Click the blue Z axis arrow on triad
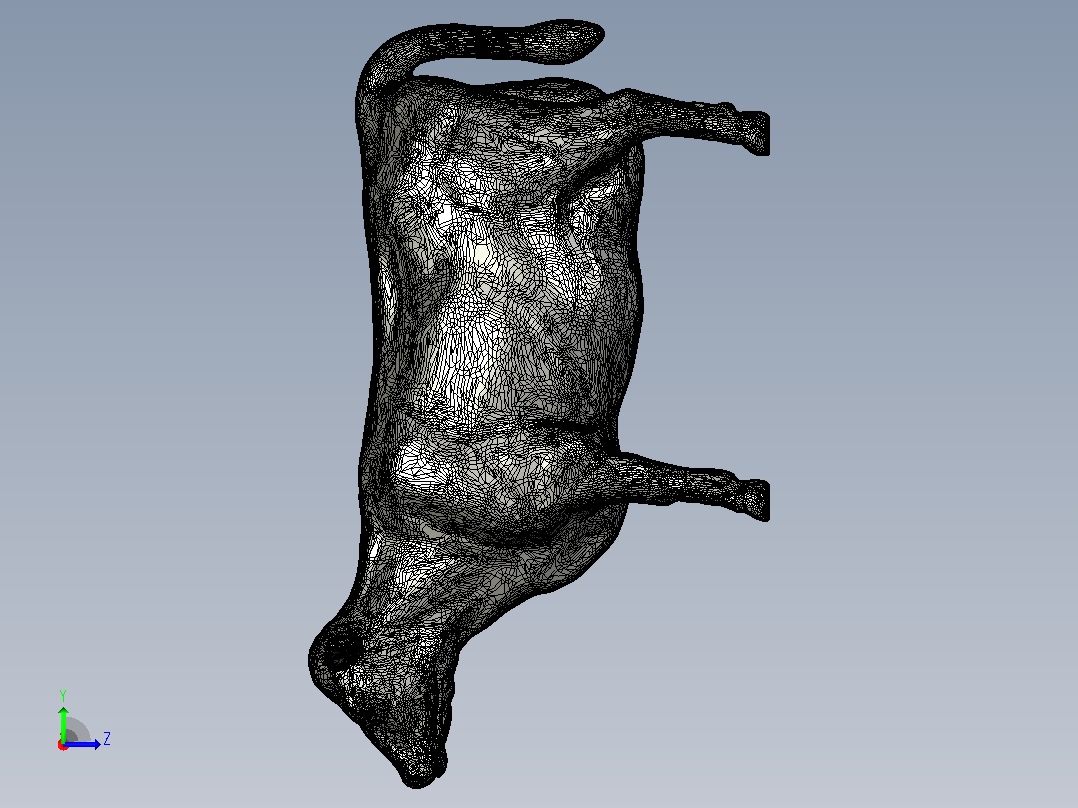 coord(84,744)
